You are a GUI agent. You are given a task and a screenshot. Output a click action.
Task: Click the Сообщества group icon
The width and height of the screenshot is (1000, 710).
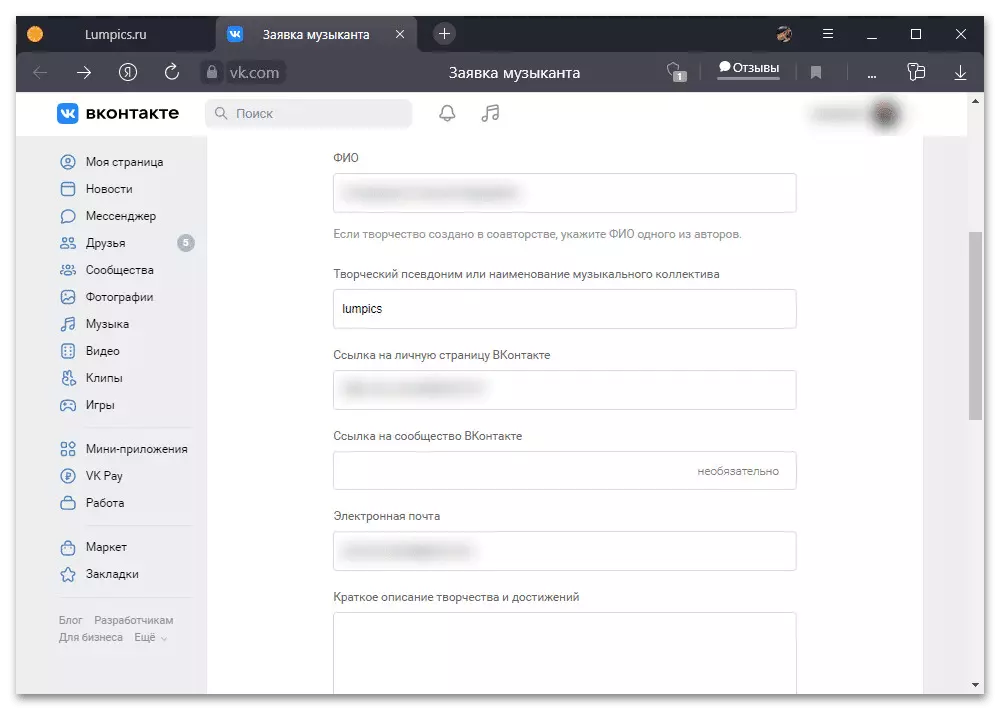[68, 270]
